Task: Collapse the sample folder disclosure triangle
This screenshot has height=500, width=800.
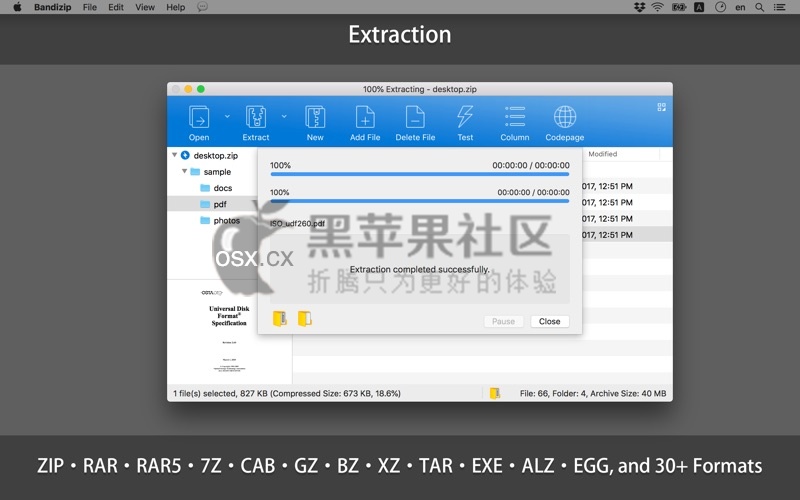Action: [184, 171]
